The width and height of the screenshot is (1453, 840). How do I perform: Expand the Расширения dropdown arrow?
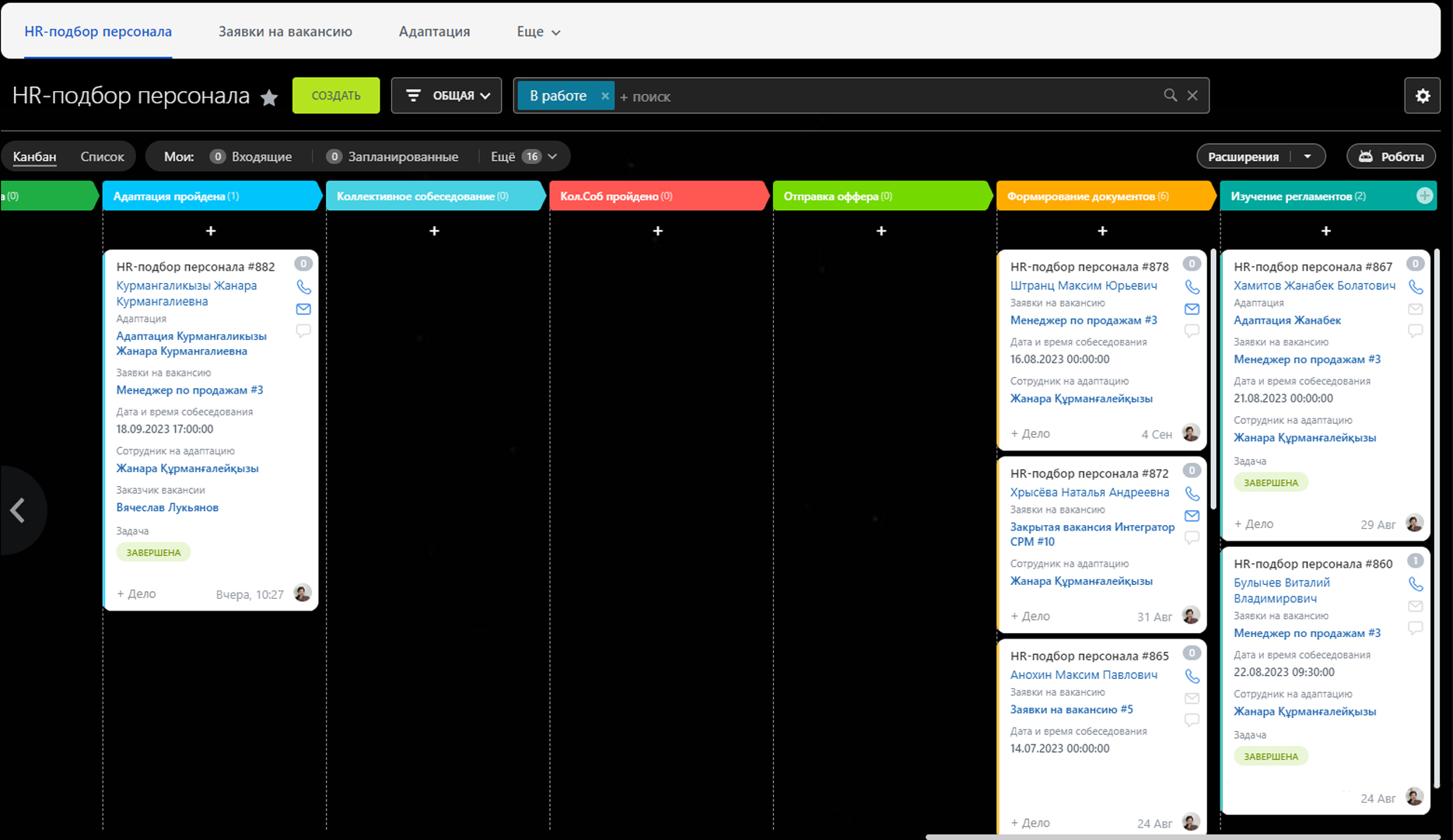(x=1308, y=156)
